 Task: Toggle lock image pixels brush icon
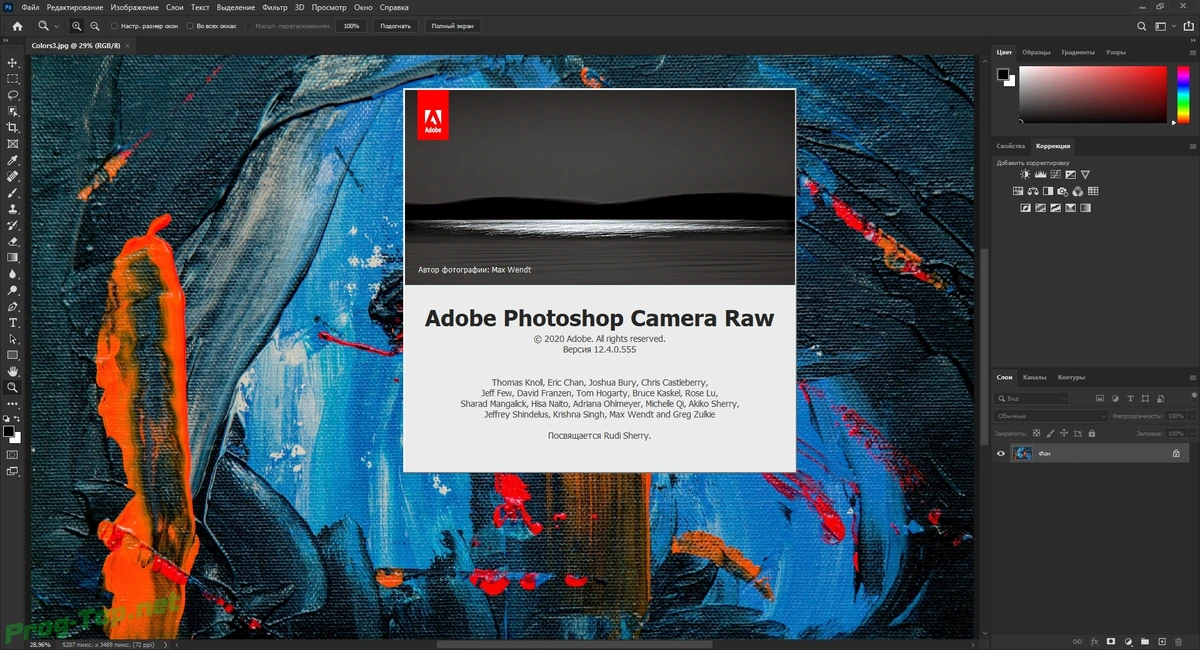click(1050, 433)
